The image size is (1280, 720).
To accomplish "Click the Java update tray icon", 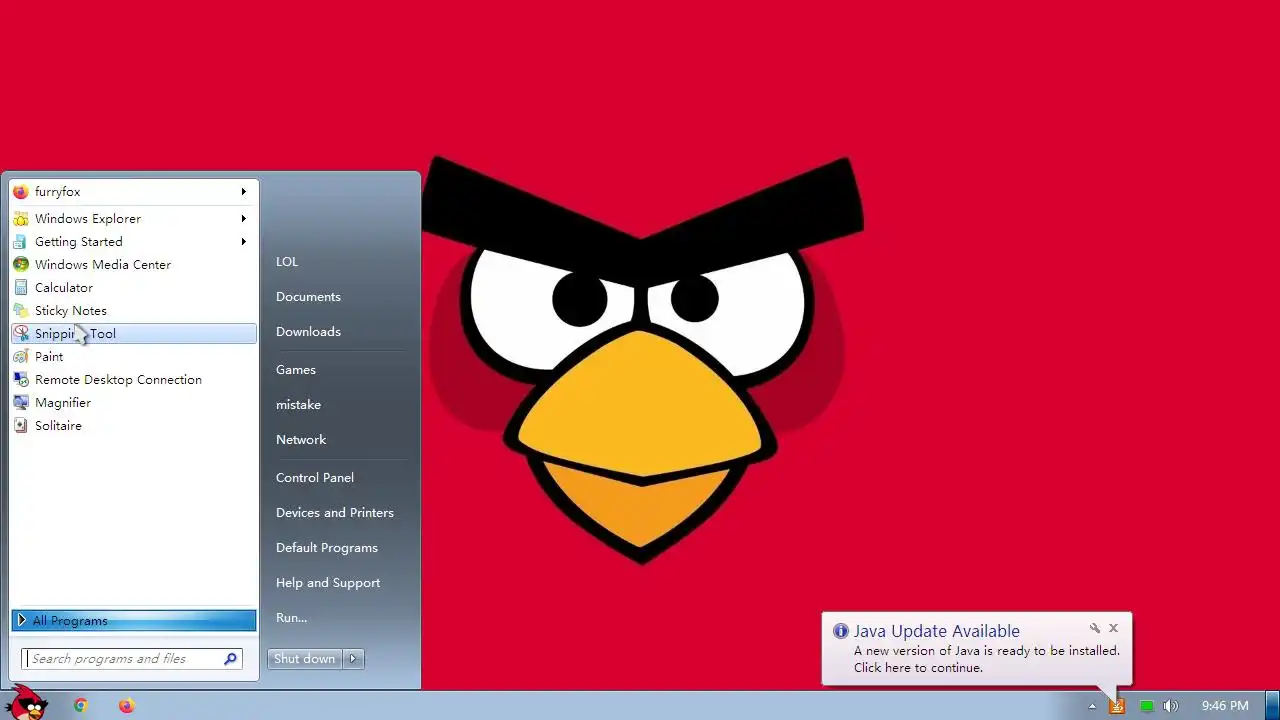I will pyautogui.click(x=1117, y=706).
